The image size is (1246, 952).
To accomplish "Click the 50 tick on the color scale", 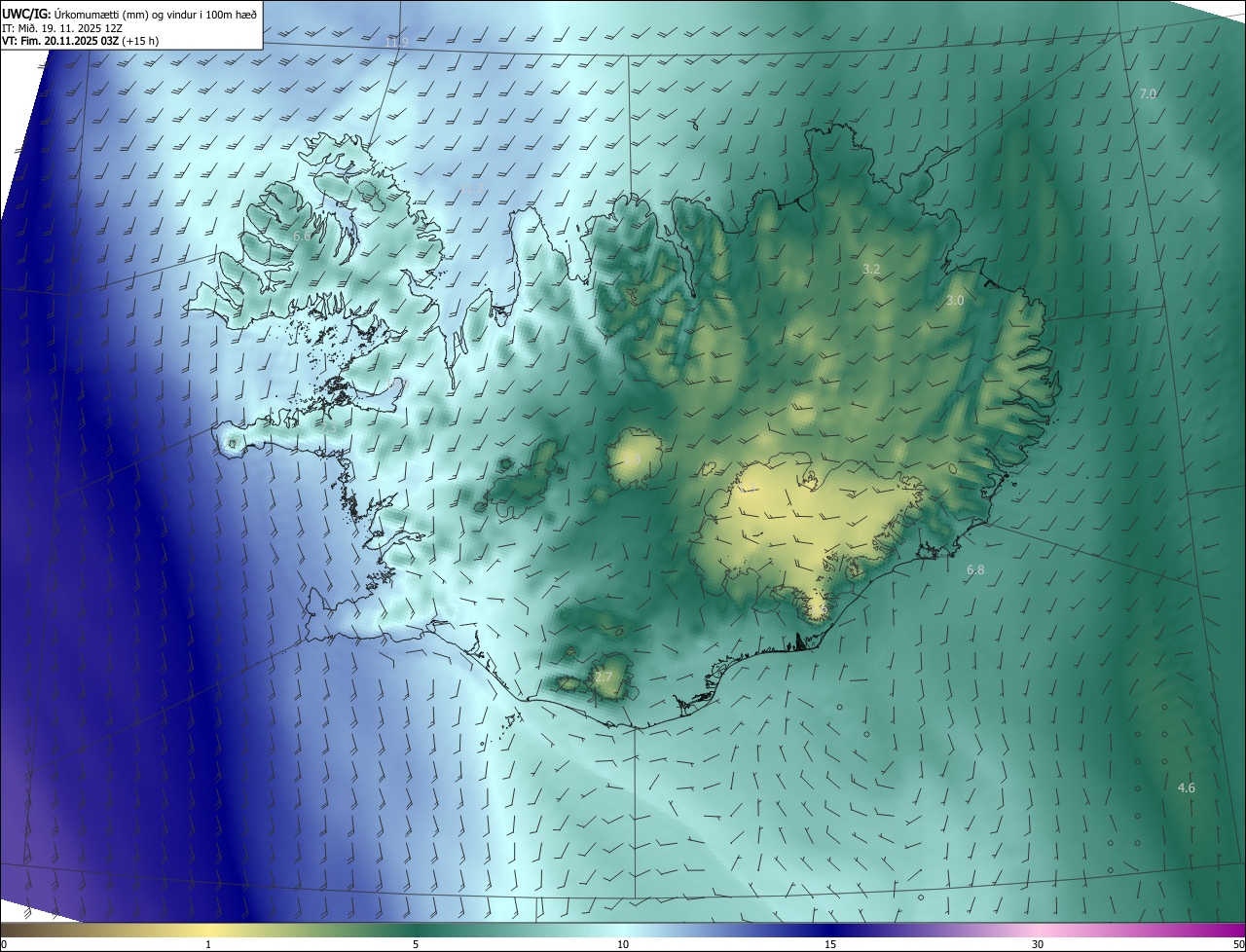I will (1238, 944).
